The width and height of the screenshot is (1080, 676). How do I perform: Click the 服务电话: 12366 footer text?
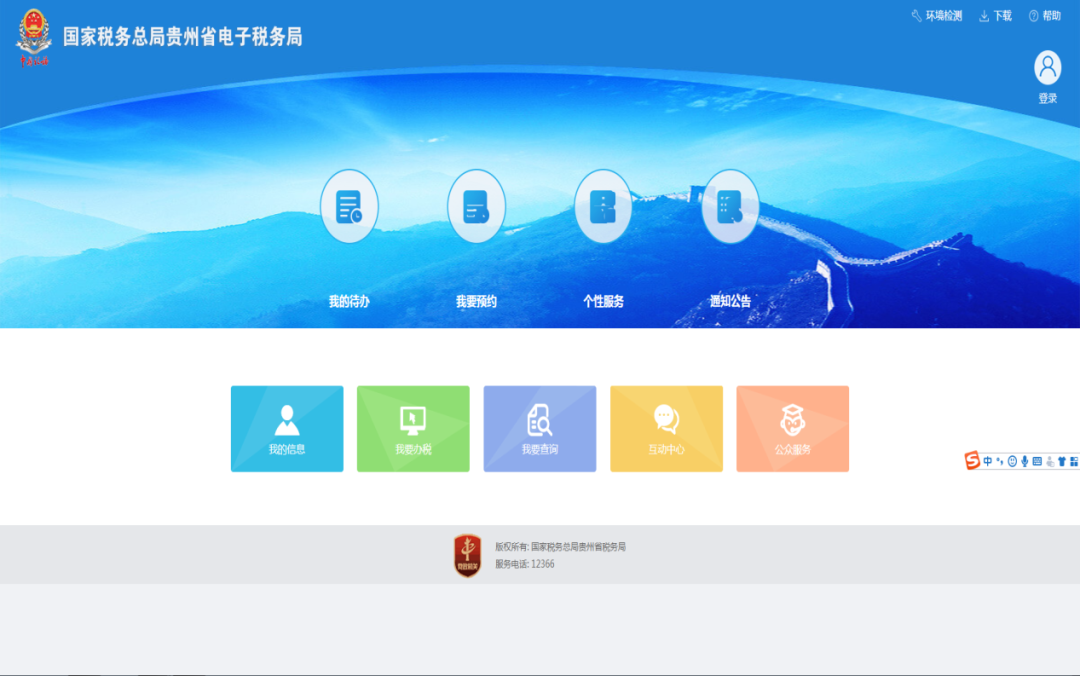tap(525, 564)
